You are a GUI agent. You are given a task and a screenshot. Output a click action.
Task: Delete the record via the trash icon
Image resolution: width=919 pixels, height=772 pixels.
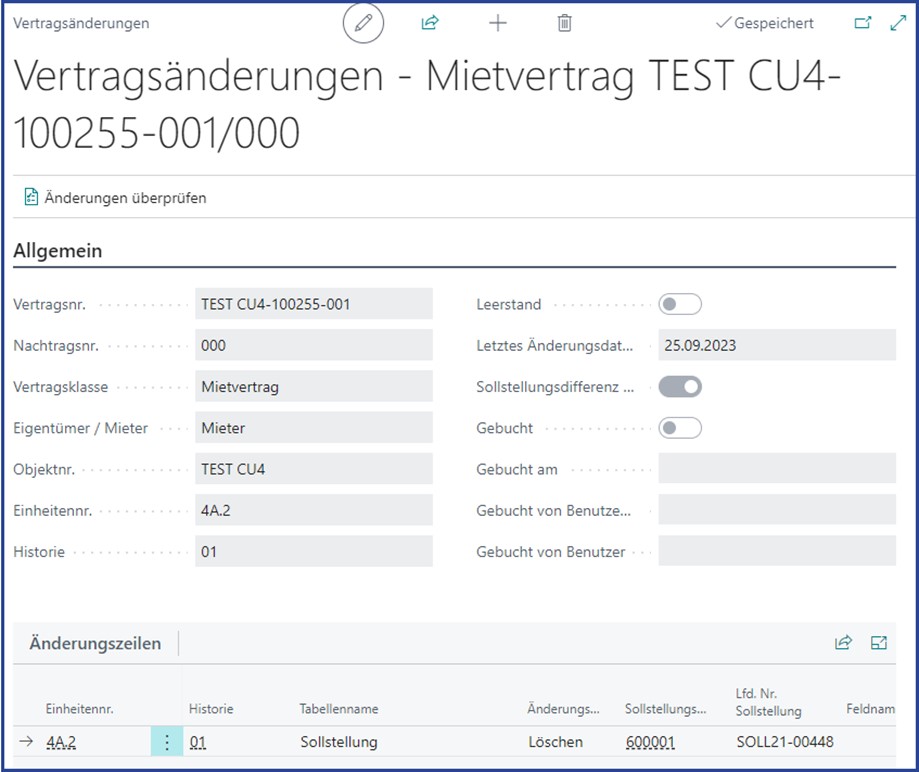pyautogui.click(x=563, y=22)
